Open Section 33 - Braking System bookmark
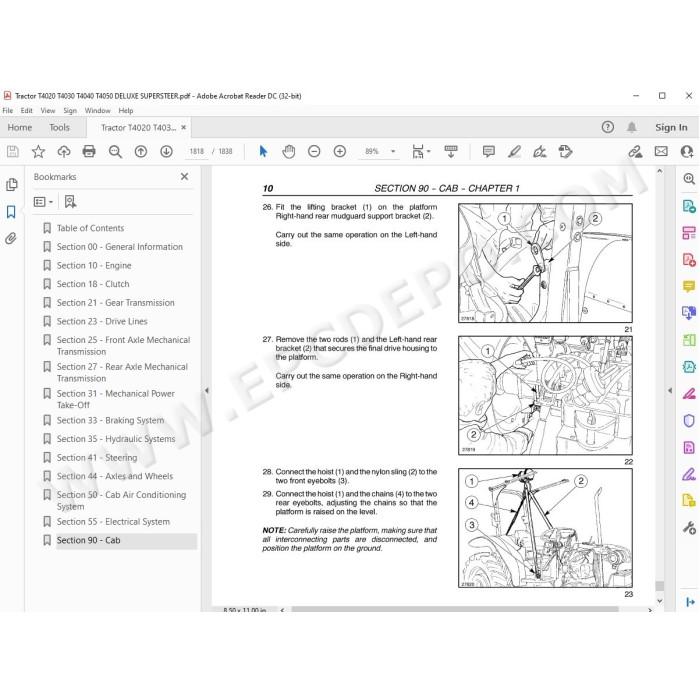 coord(110,421)
